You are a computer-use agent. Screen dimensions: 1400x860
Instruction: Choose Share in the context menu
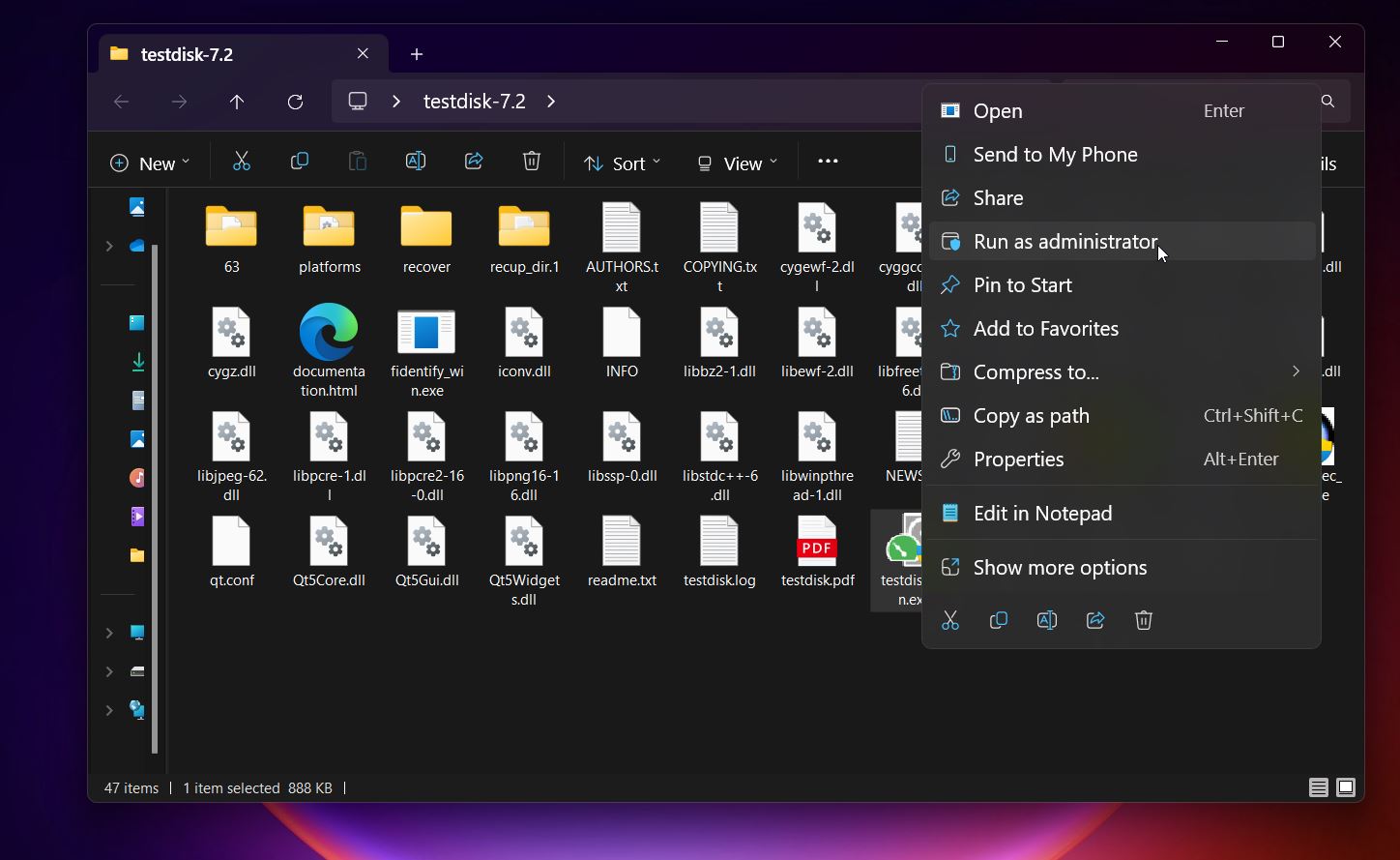[x=1122, y=197]
